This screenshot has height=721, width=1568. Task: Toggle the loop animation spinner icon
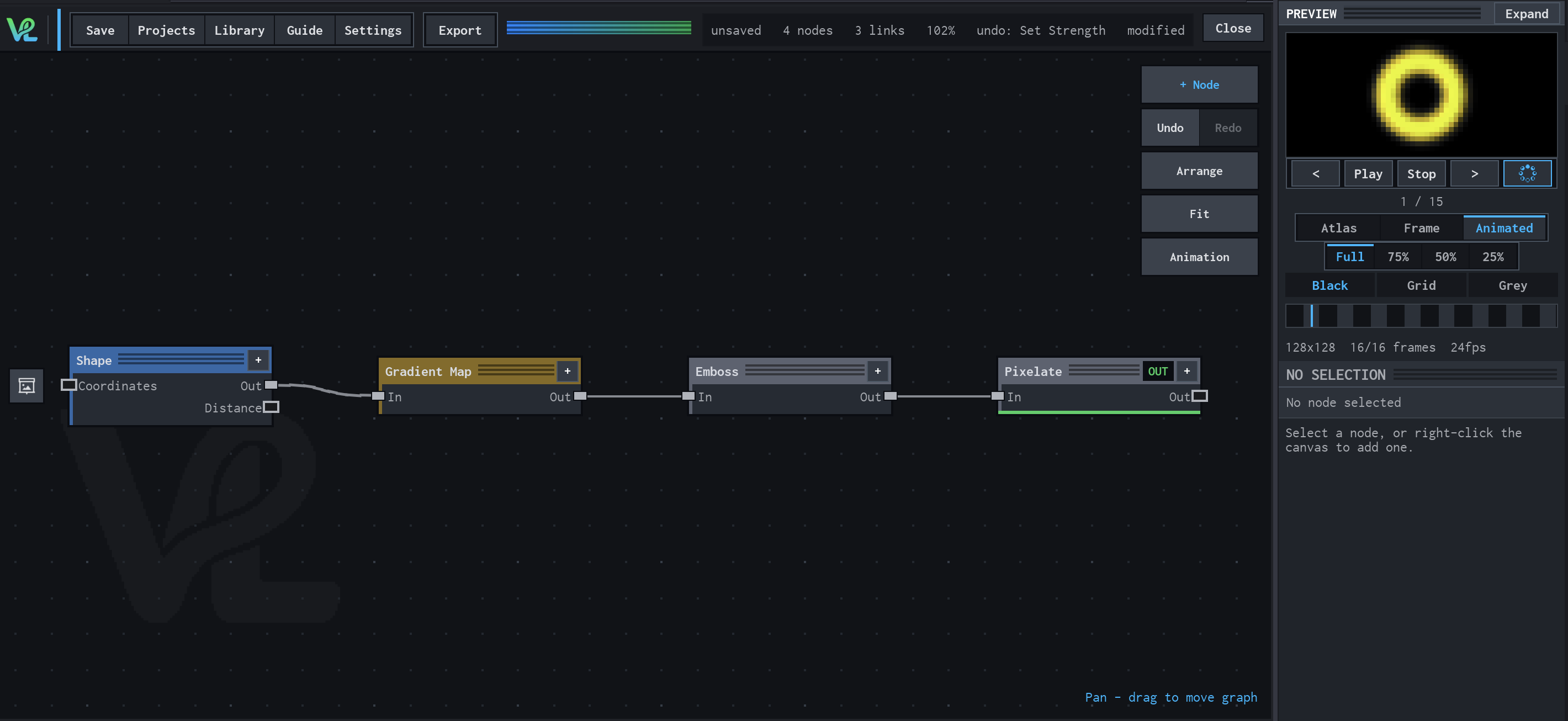point(1527,173)
